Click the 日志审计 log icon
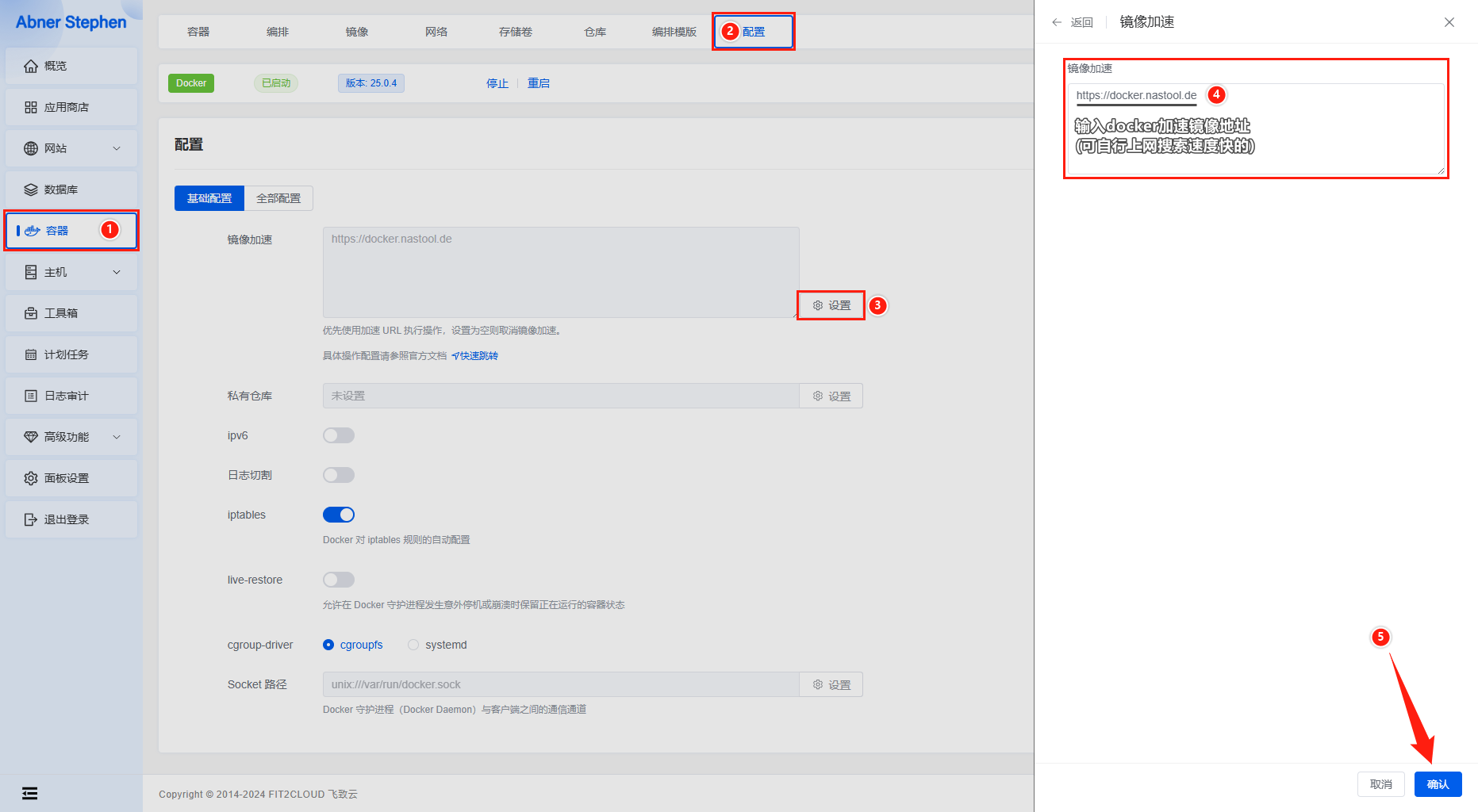This screenshot has width=1478, height=812. 30,396
